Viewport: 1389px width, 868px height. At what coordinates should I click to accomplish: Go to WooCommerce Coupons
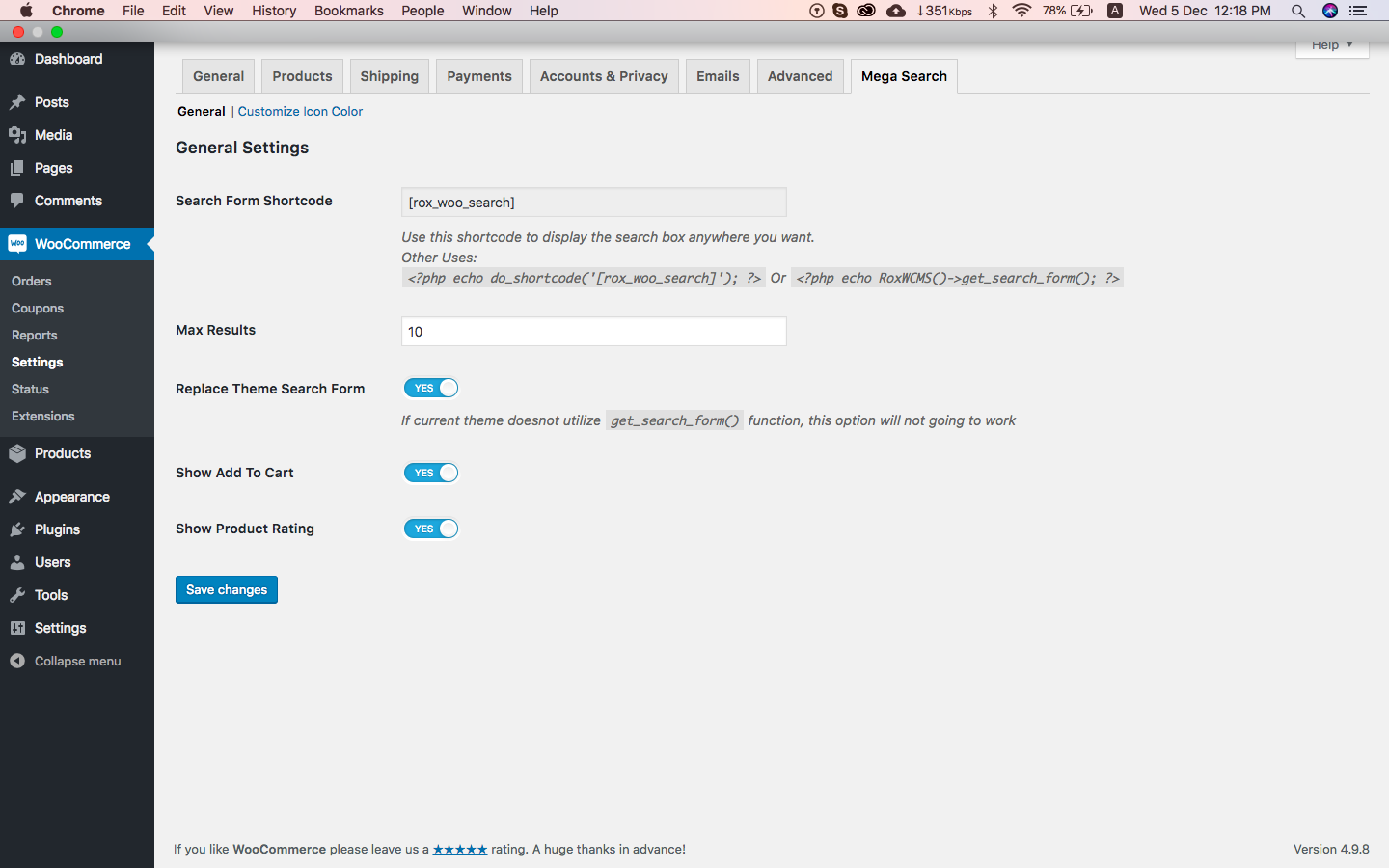(38, 308)
